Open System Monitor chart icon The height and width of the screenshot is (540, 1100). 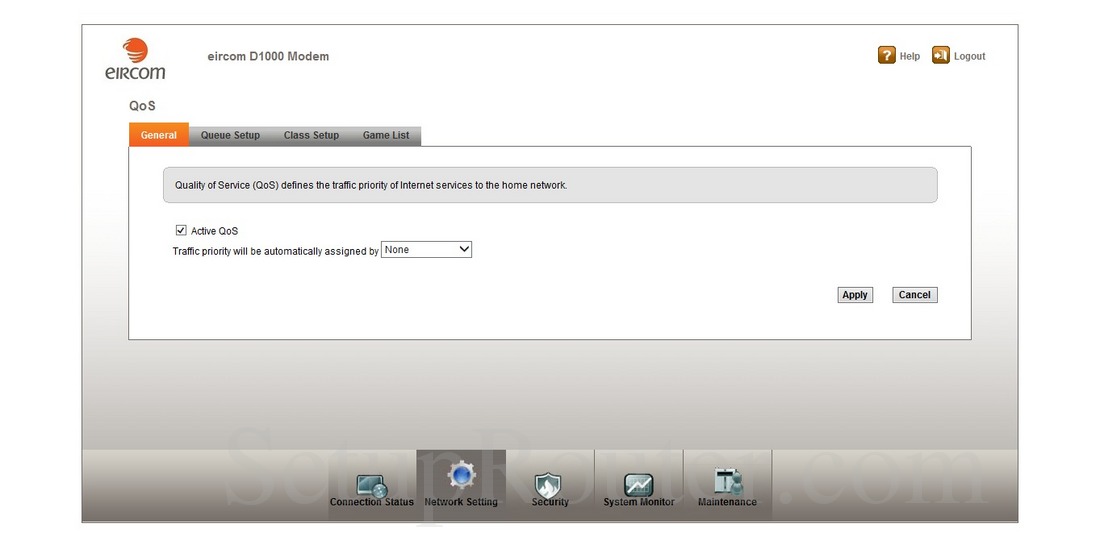pos(638,485)
